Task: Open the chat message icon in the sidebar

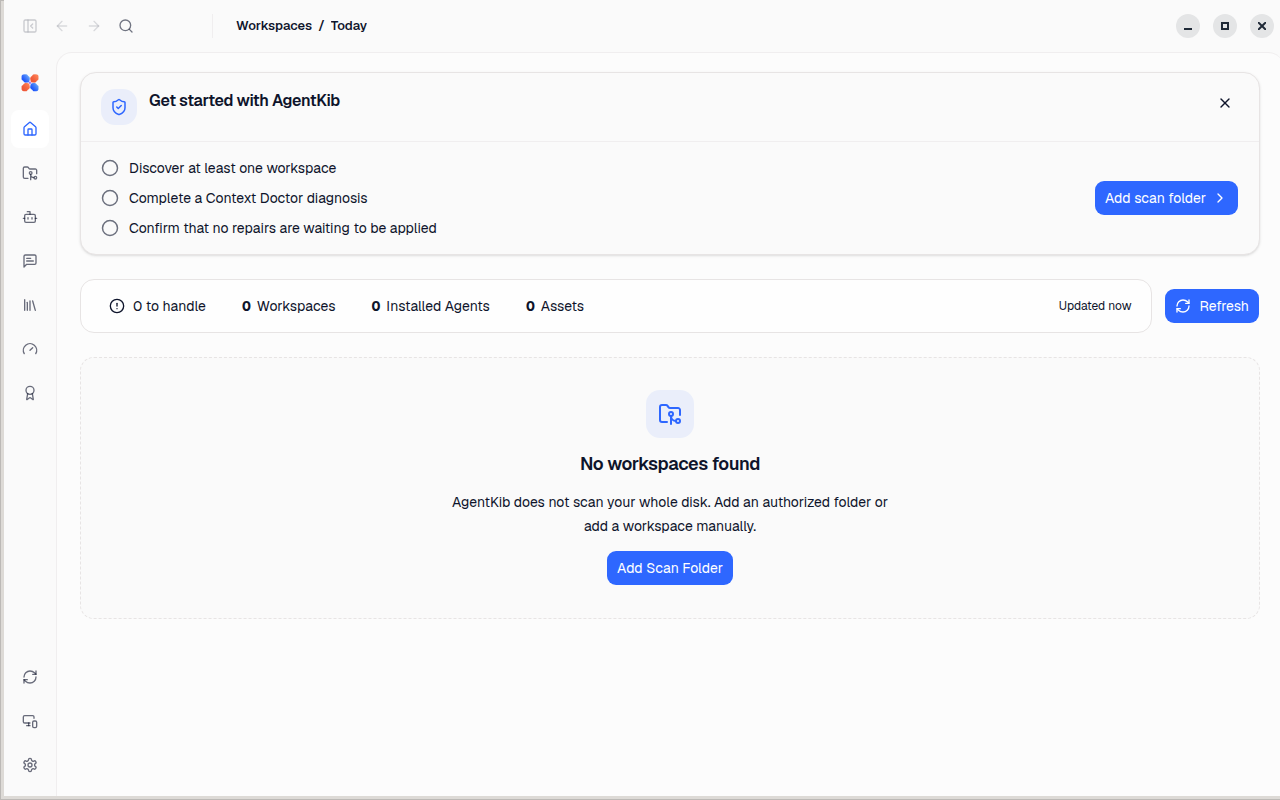Action: (x=30, y=261)
